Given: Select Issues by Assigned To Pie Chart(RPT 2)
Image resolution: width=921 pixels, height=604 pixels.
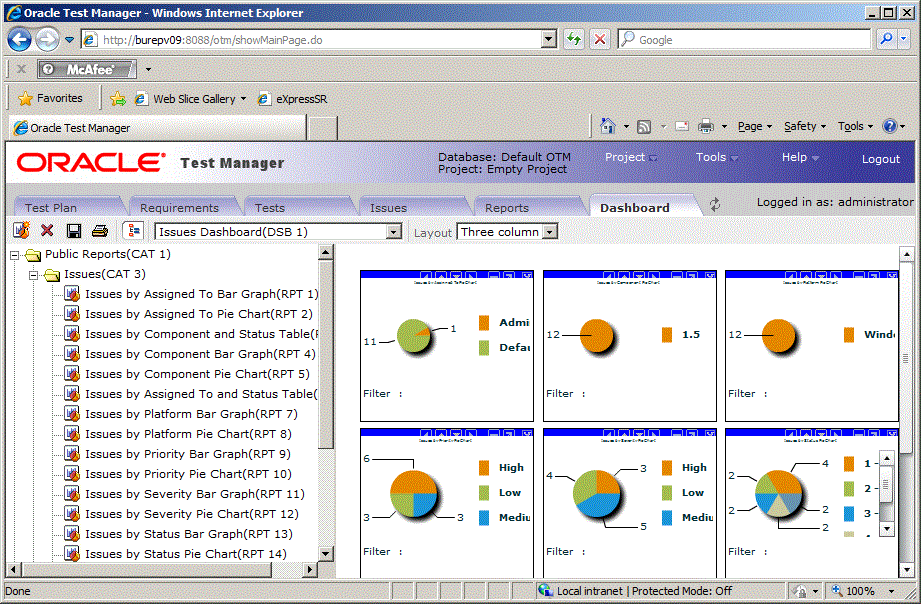Looking at the screenshot, I should (x=199, y=314).
